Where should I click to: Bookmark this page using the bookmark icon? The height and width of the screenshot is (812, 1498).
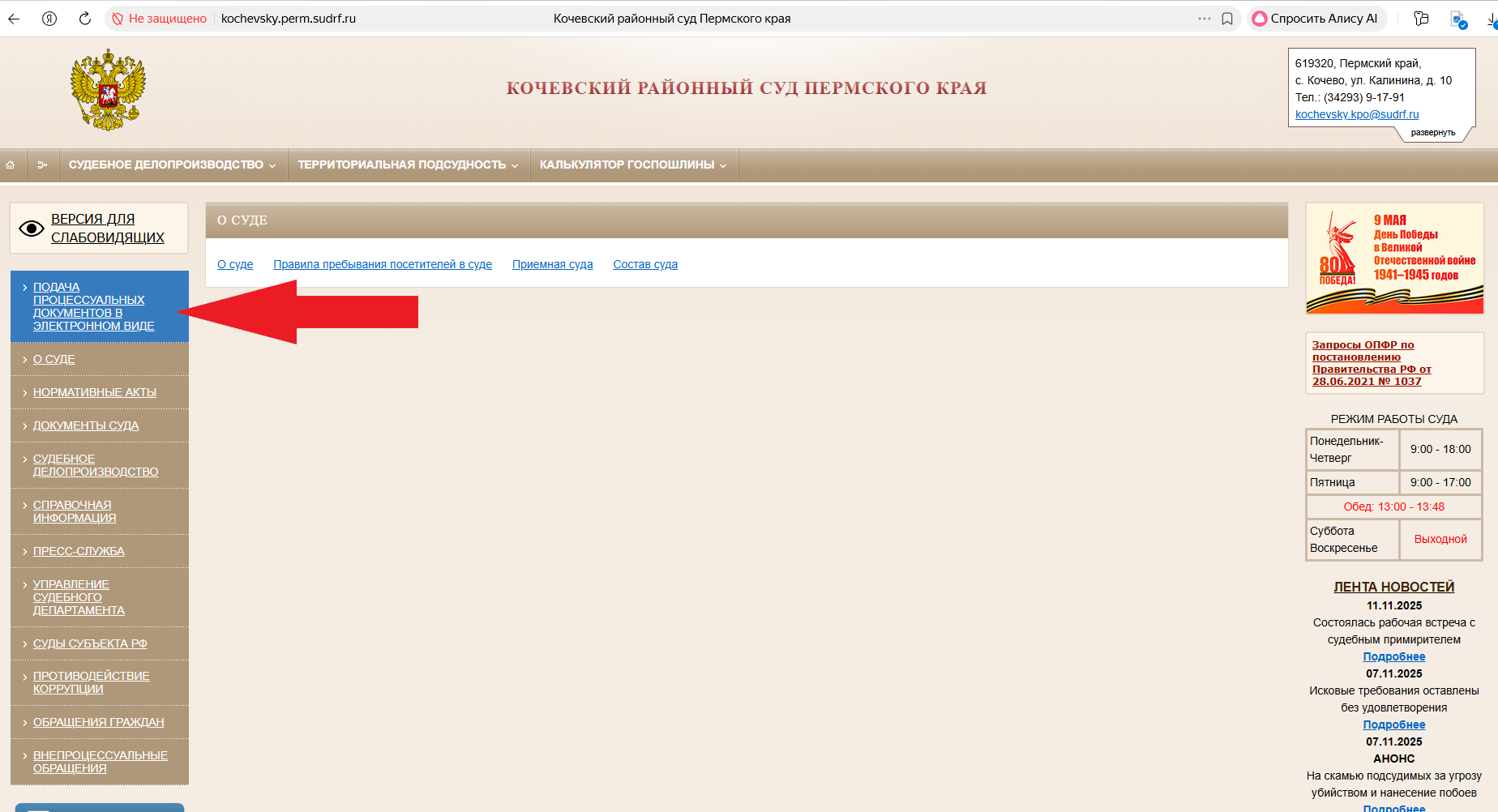1227,19
